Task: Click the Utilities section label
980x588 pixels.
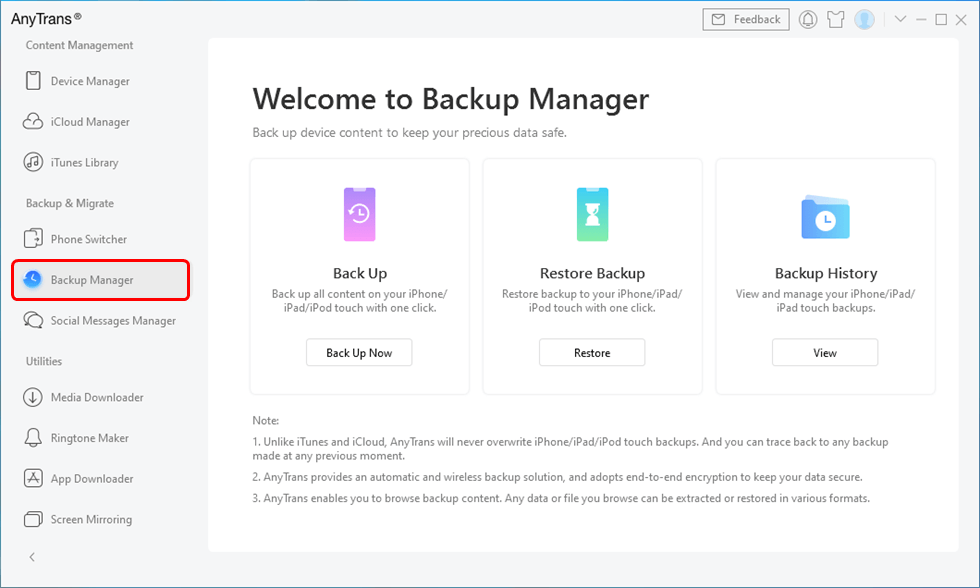Action: coord(44,361)
